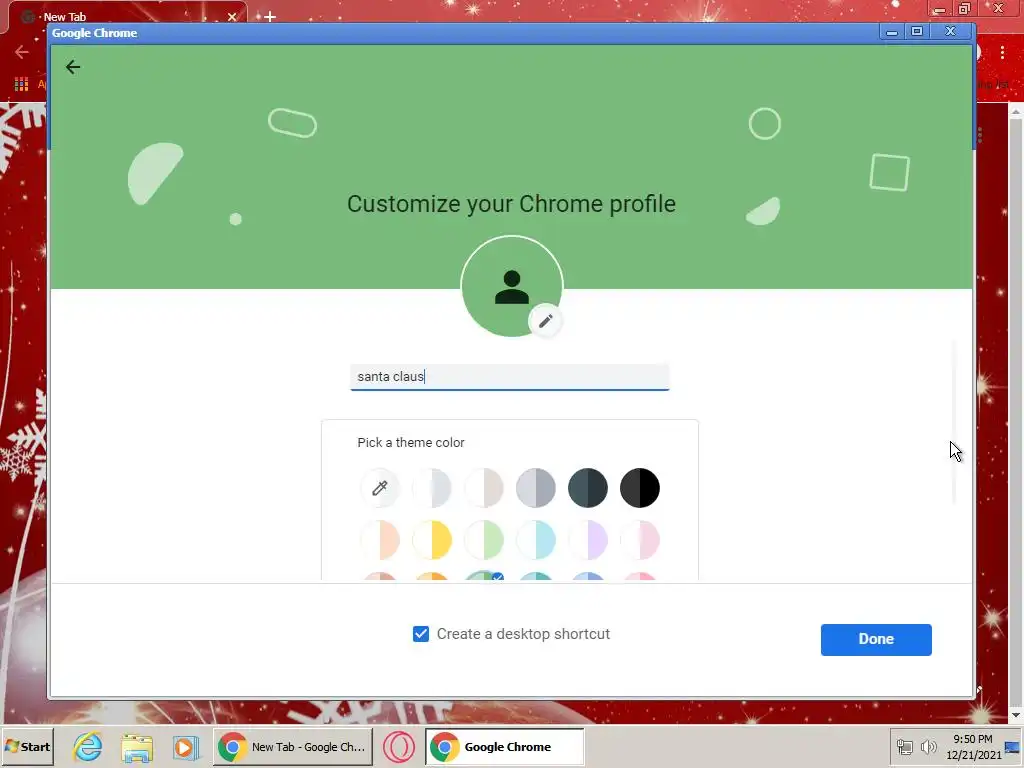Click the browser back arrow behind dialog
The height and width of the screenshot is (768, 1024).
point(21,52)
